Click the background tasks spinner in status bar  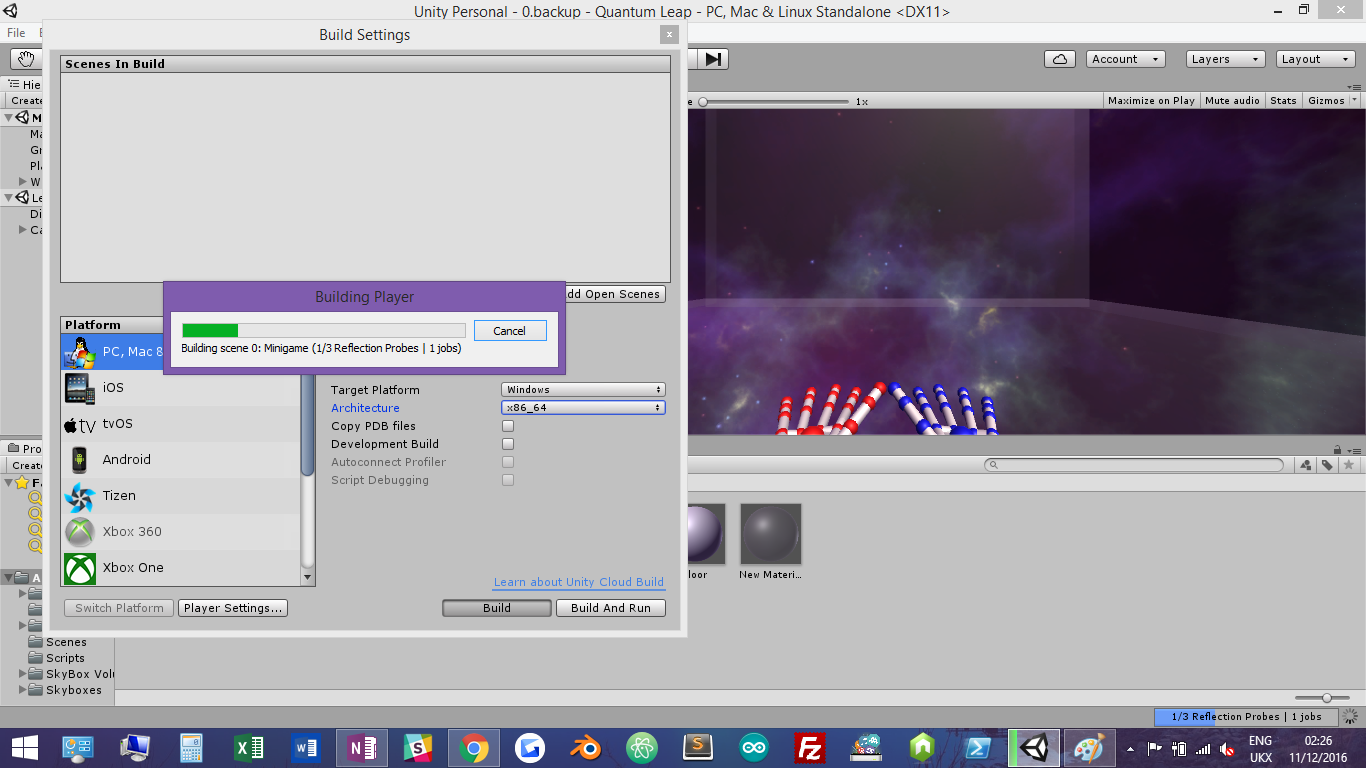(x=1351, y=716)
